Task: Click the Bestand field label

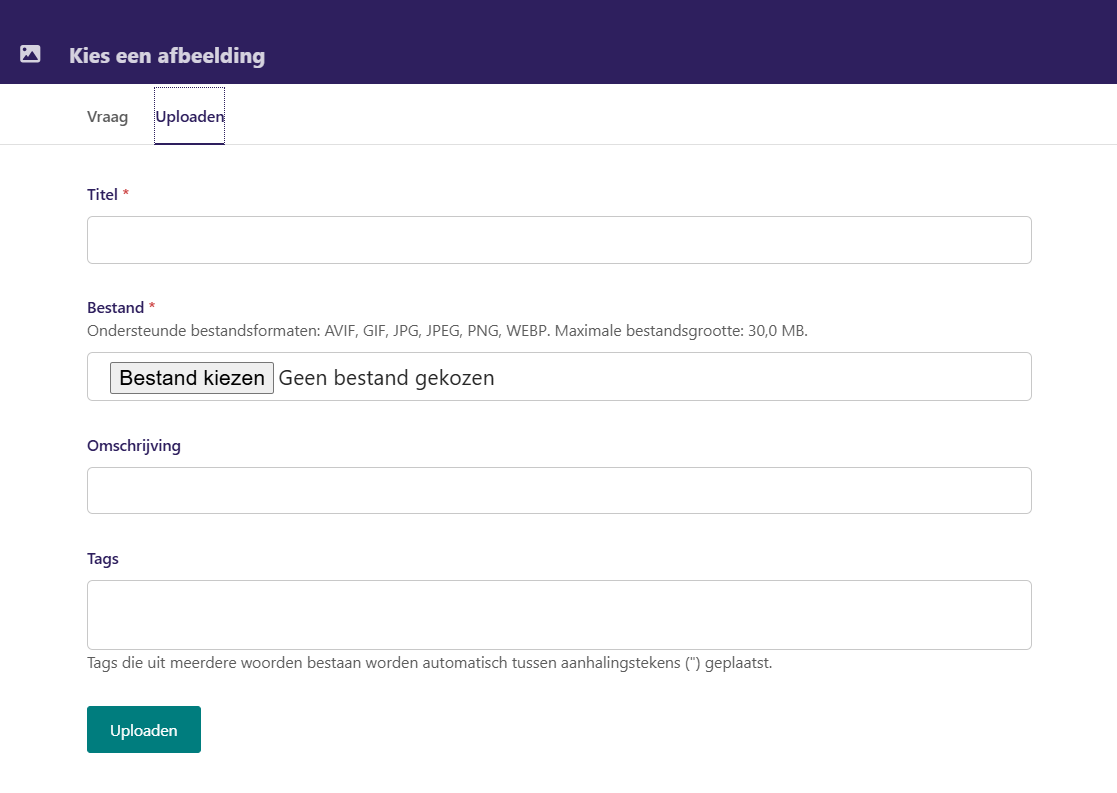Action: coord(115,308)
